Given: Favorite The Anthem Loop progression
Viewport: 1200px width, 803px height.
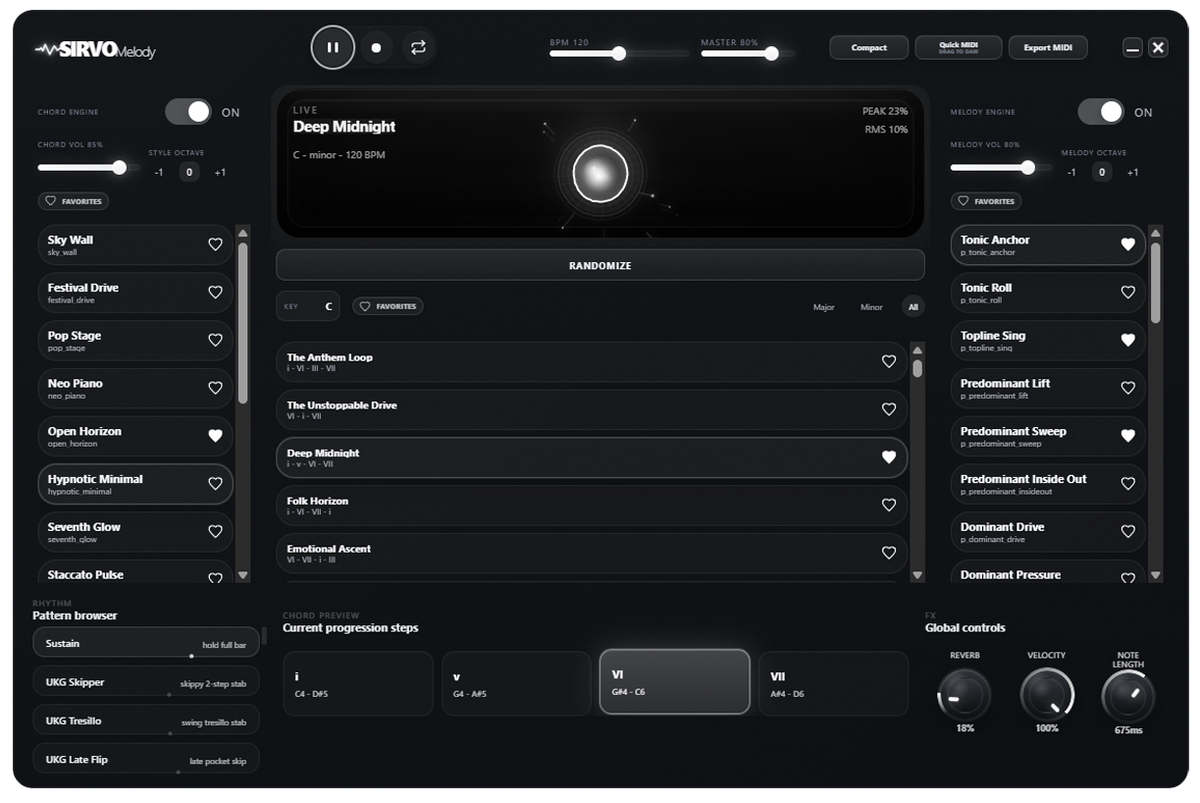Looking at the screenshot, I should click(x=888, y=362).
